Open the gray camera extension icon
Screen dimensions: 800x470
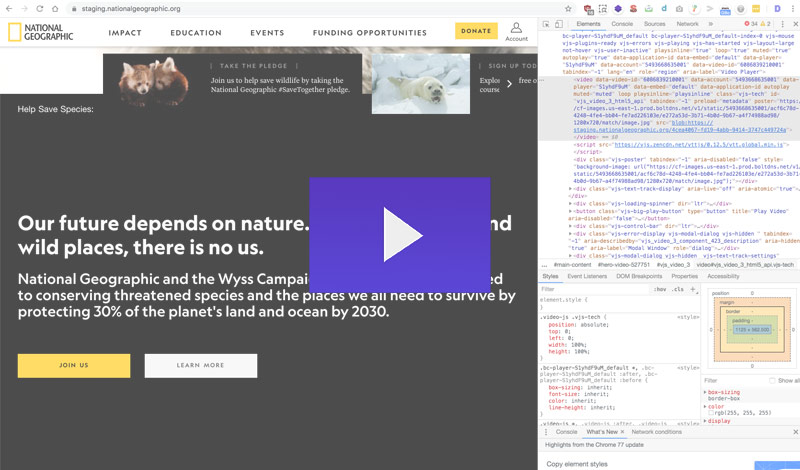679,9
